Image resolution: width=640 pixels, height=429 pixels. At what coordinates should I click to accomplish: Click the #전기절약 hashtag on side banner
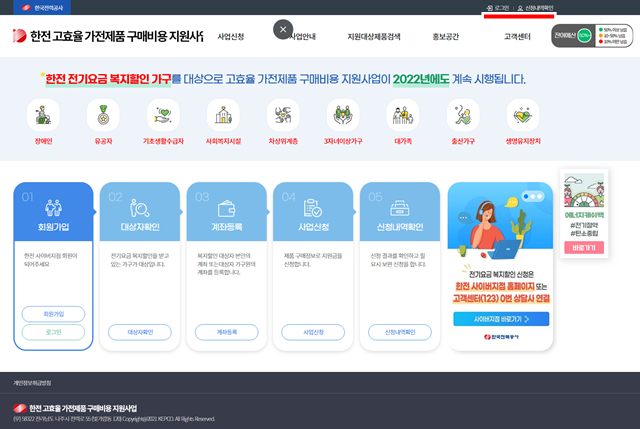[584, 225]
